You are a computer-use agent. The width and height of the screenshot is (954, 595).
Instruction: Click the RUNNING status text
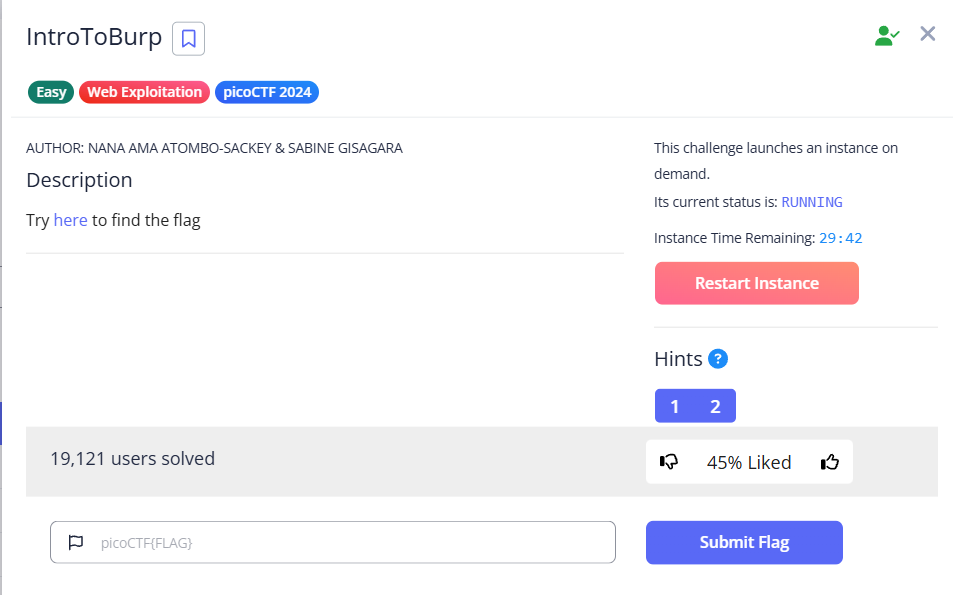tap(812, 202)
